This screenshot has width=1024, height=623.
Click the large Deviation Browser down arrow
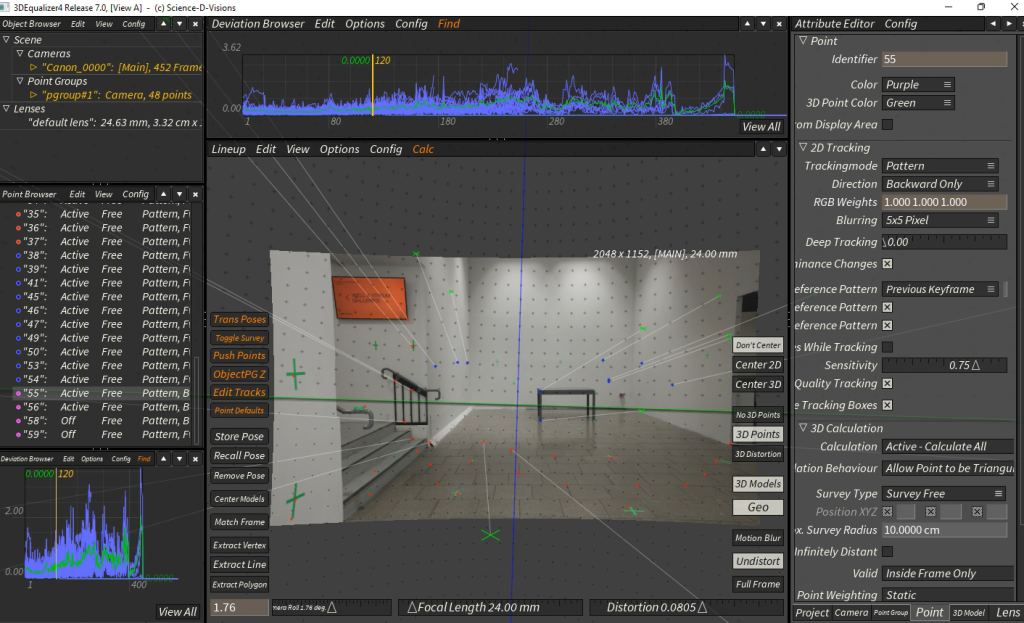point(763,24)
